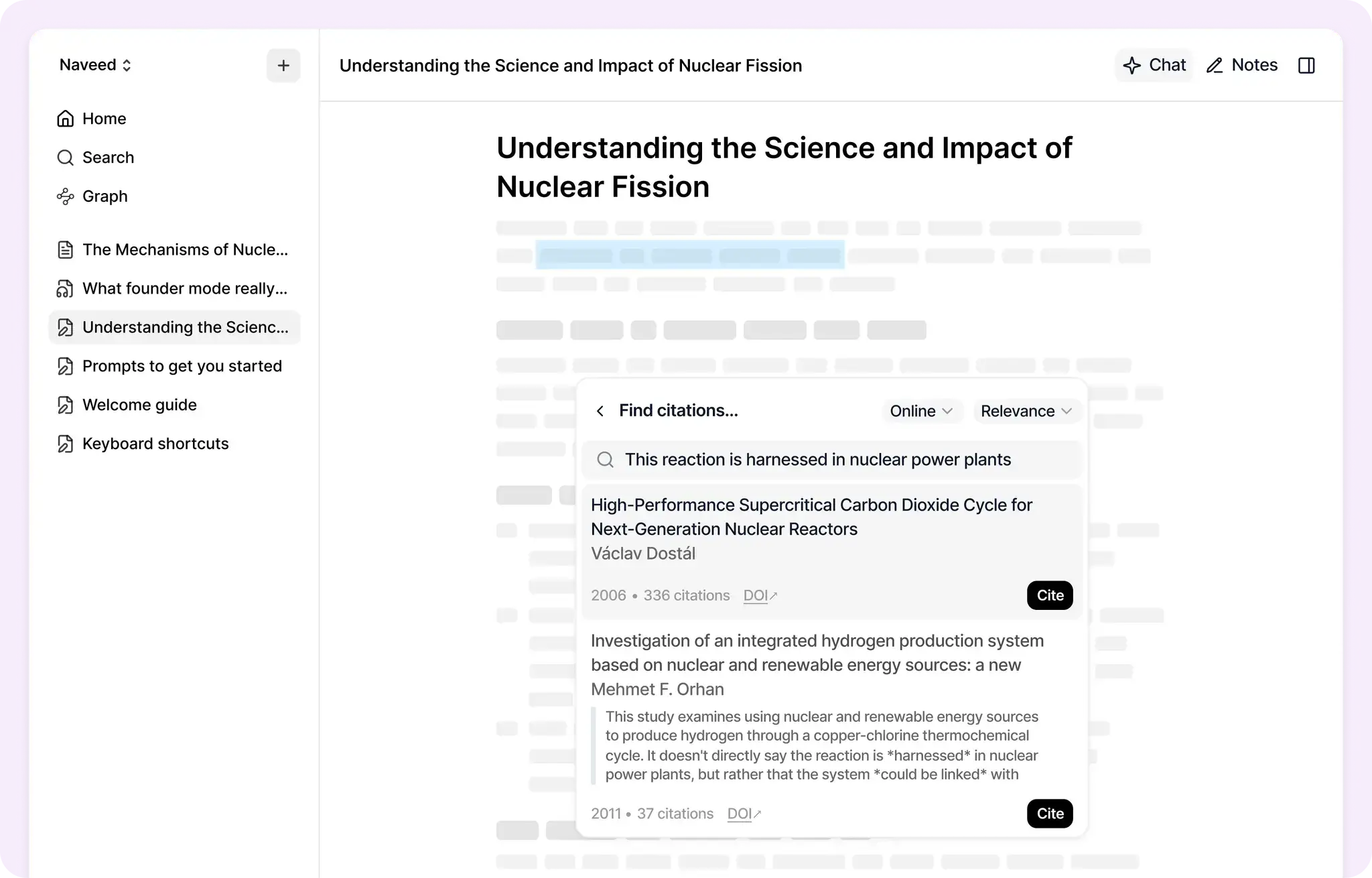
Task: Click the back arrow in Find citations
Action: 600,411
